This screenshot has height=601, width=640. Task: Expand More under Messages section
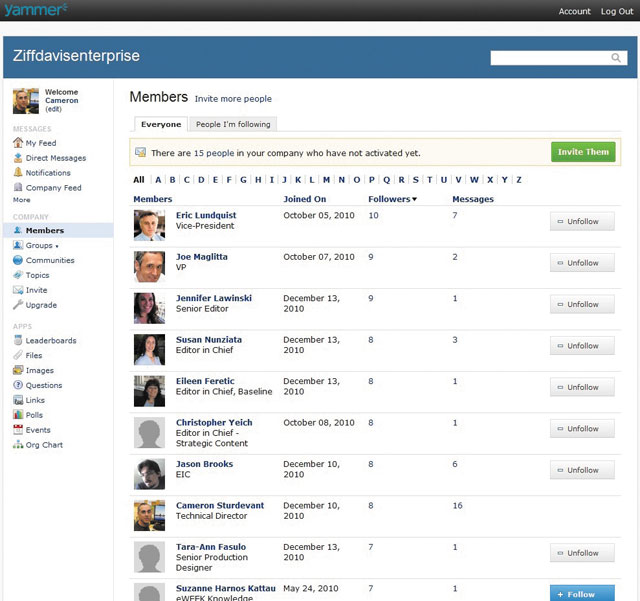click(21, 200)
